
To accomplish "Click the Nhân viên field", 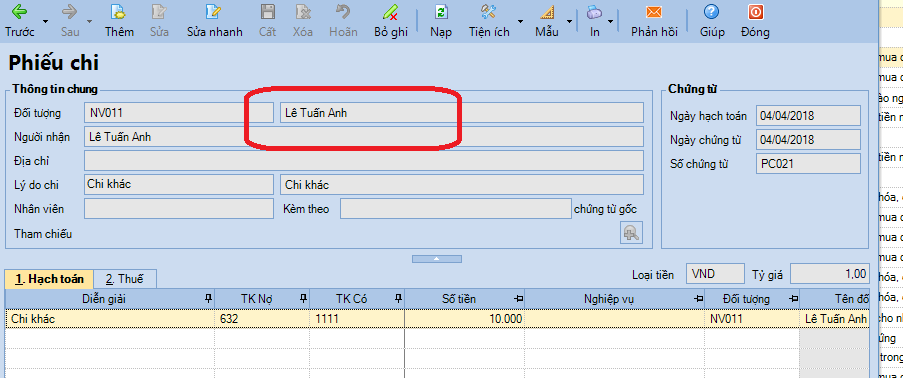I will click(x=179, y=209).
